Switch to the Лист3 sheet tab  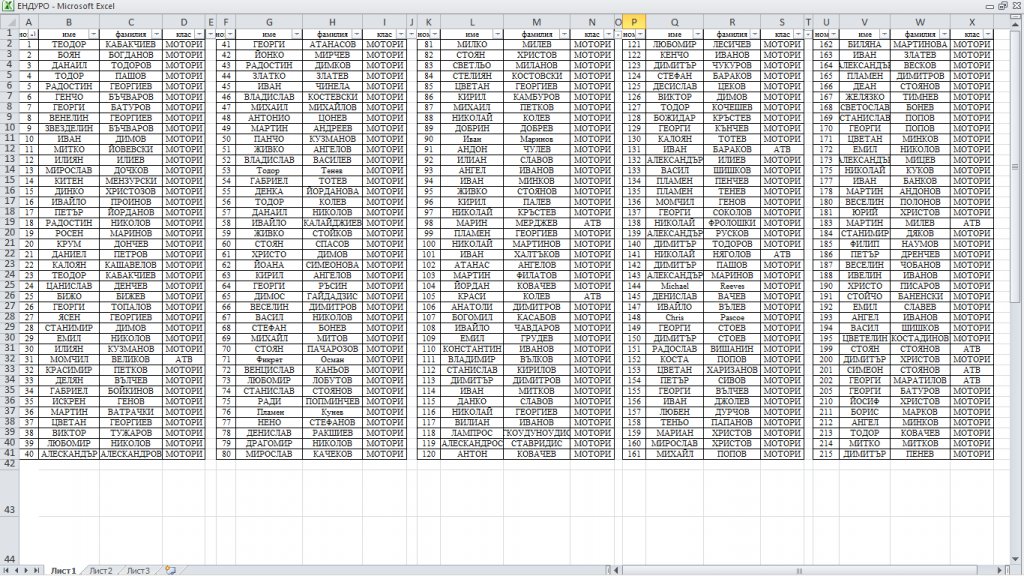[138, 570]
